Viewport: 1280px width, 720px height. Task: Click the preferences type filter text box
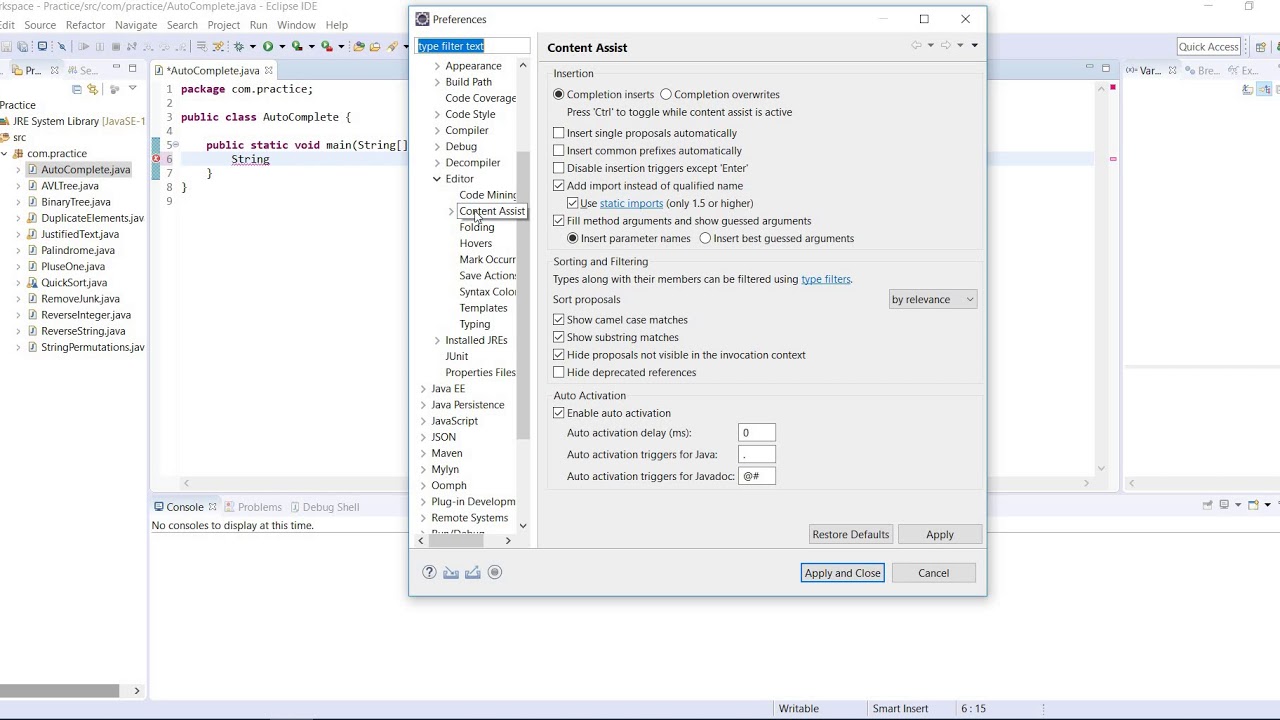point(472,46)
